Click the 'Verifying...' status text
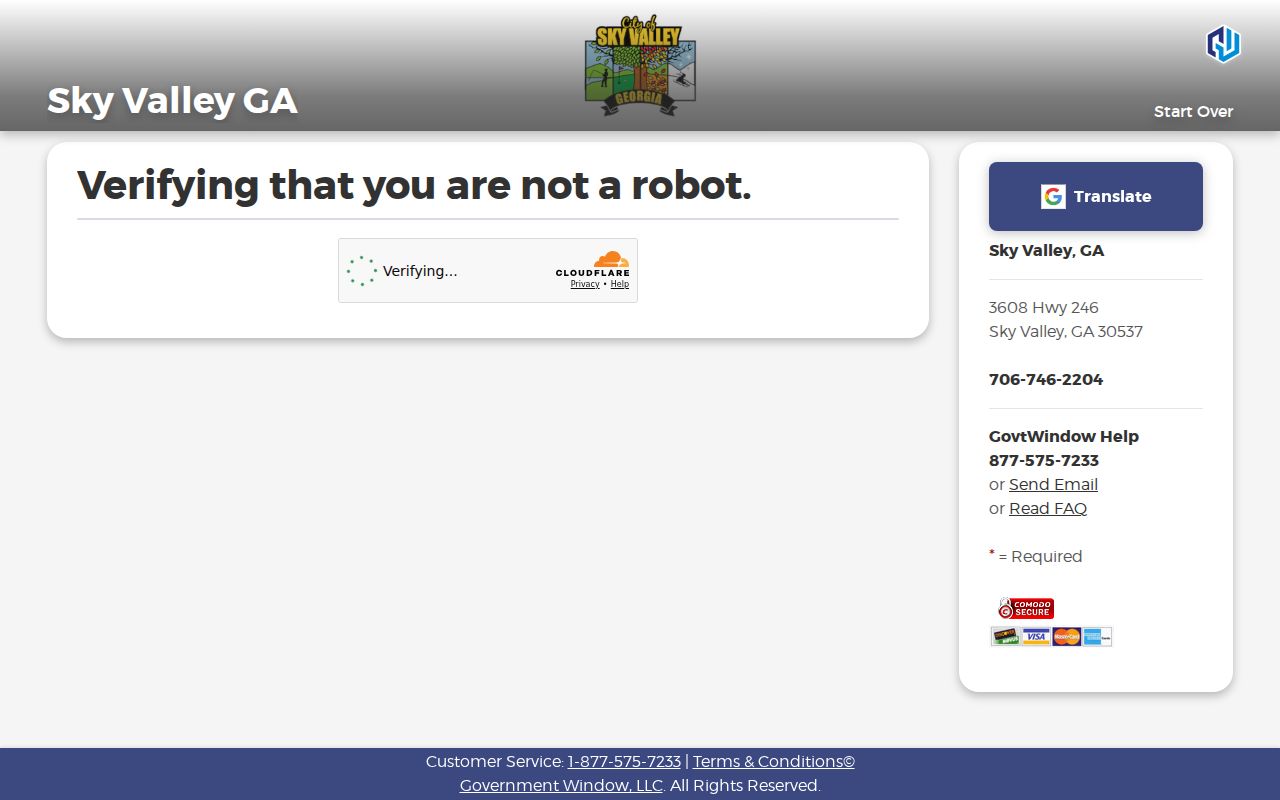Image resolution: width=1280 pixels, height=800 pixels. point(420,271)
